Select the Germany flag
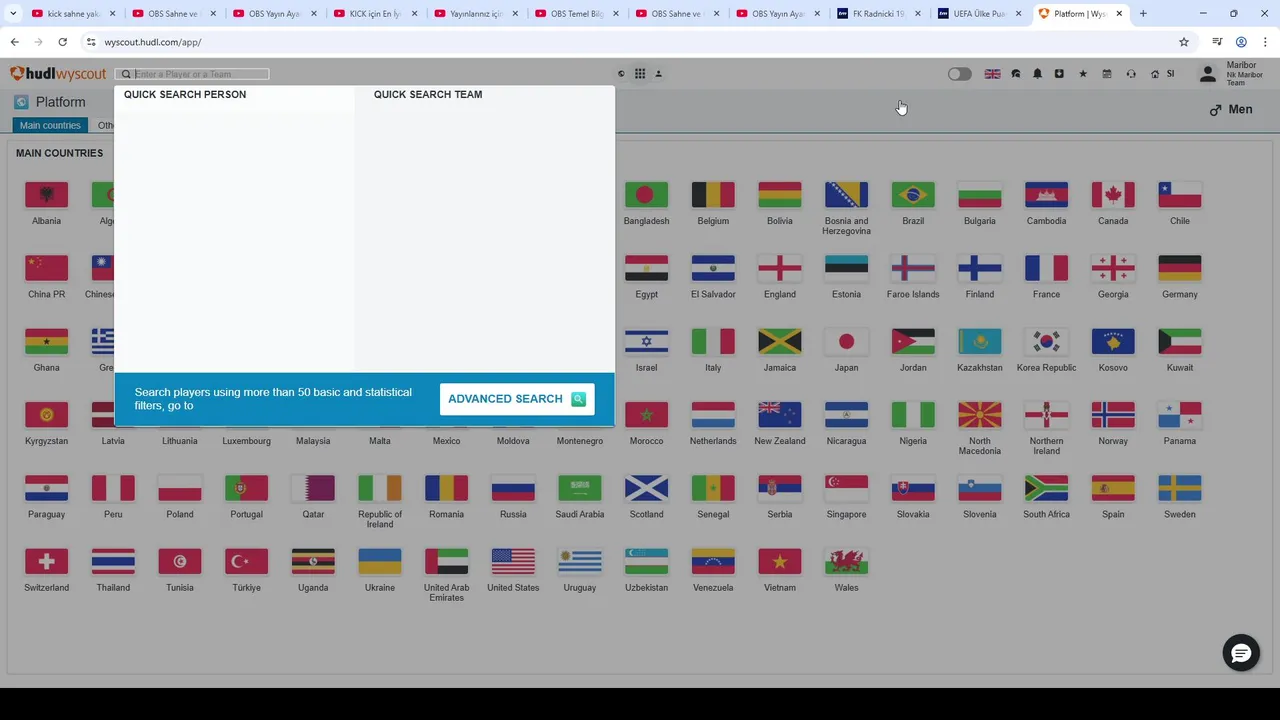This screenshot has height=720, width=1280. (x=1180, y=268)
